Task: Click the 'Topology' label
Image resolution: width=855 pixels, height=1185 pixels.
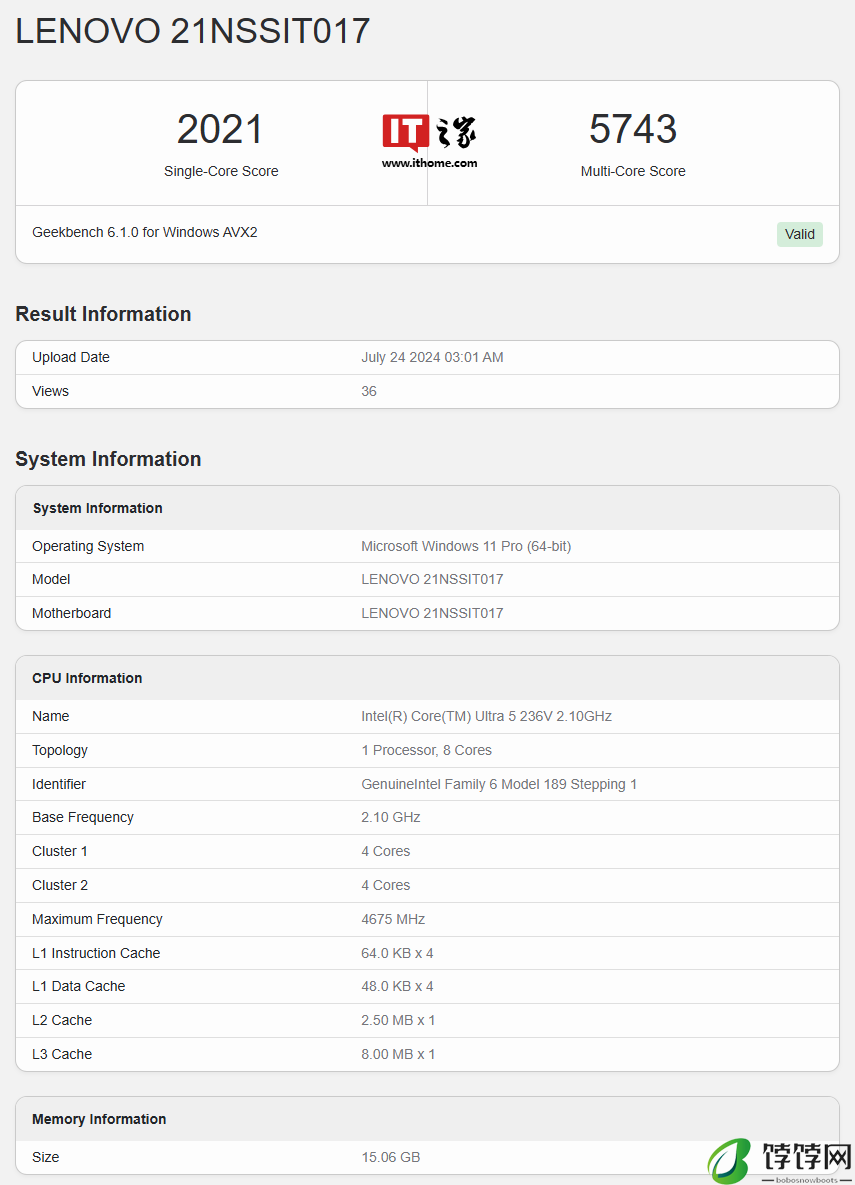Action: (60, 750)
